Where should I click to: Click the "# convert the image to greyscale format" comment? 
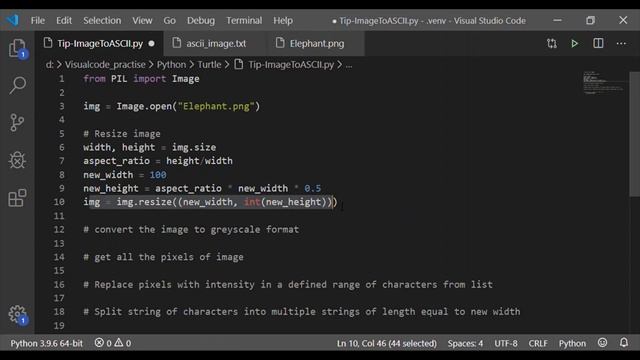click(x=191, y=229)
